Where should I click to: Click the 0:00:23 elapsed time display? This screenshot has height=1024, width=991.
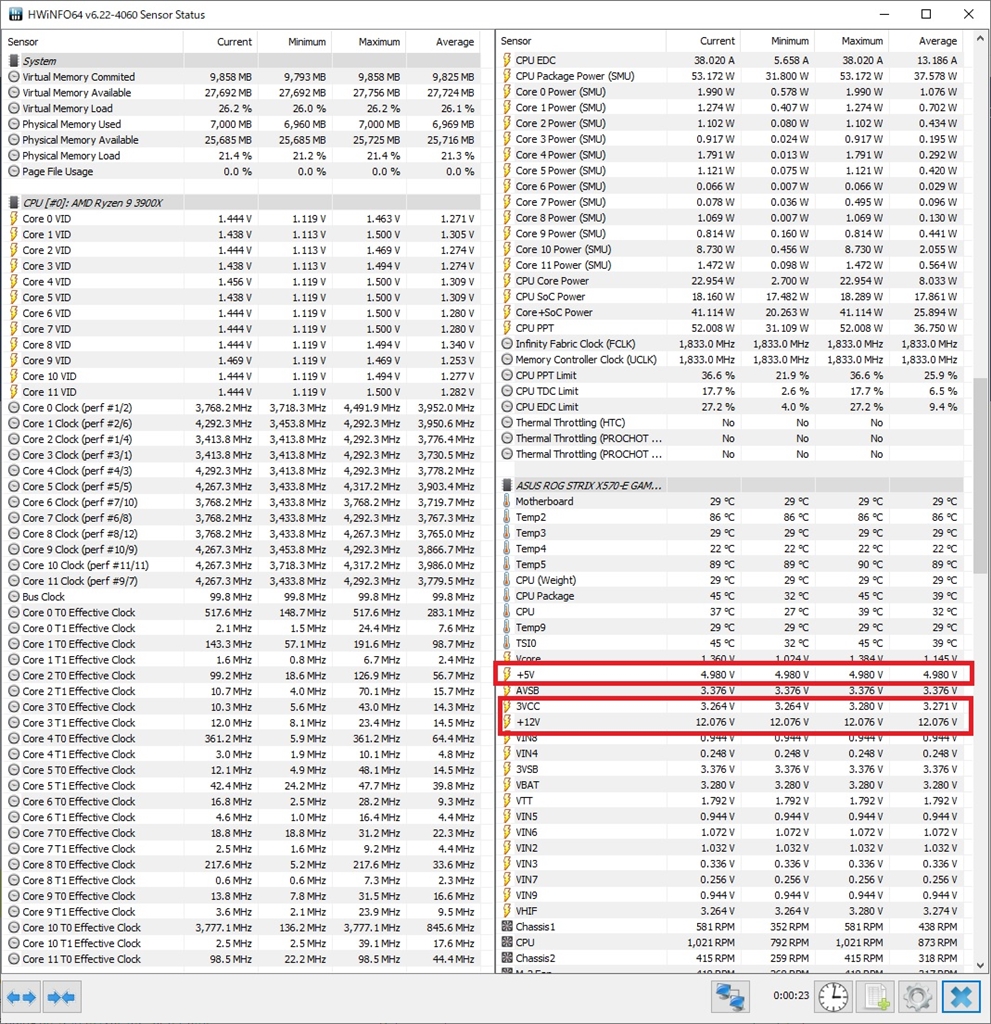pos(791,996)
